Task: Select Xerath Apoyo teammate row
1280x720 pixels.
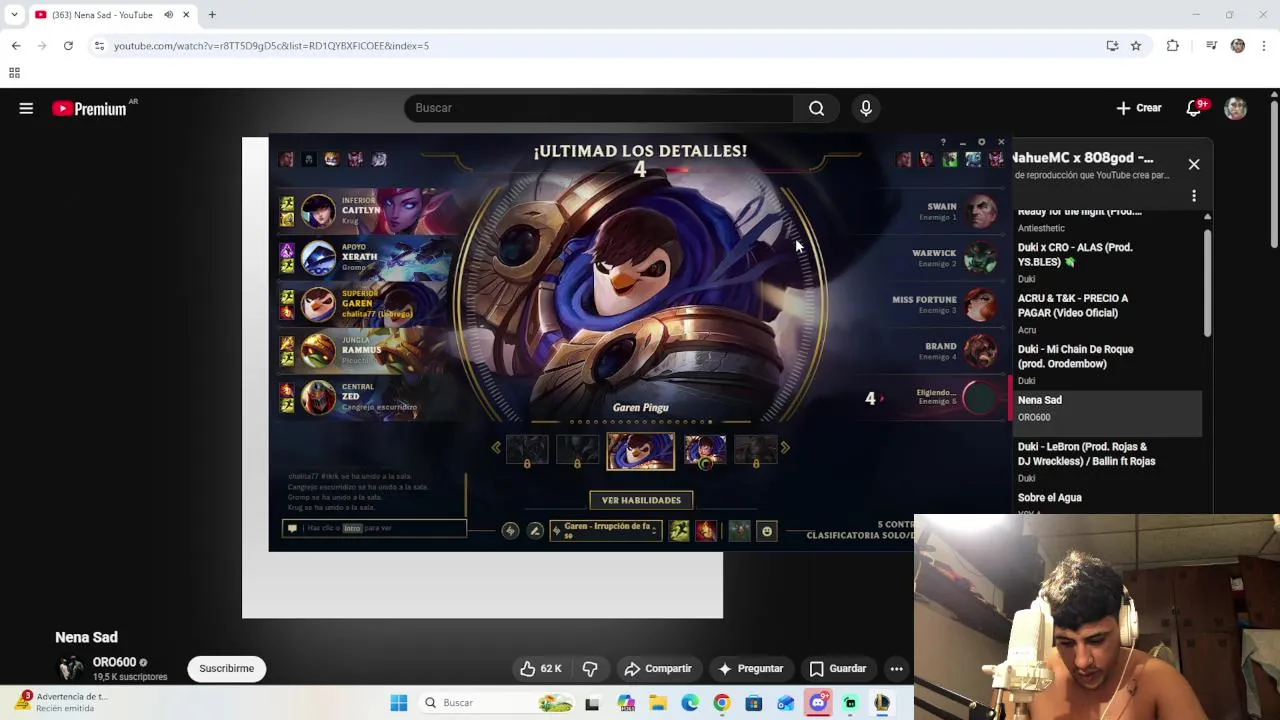Action: pyautogui.click(x=365, y=258)
